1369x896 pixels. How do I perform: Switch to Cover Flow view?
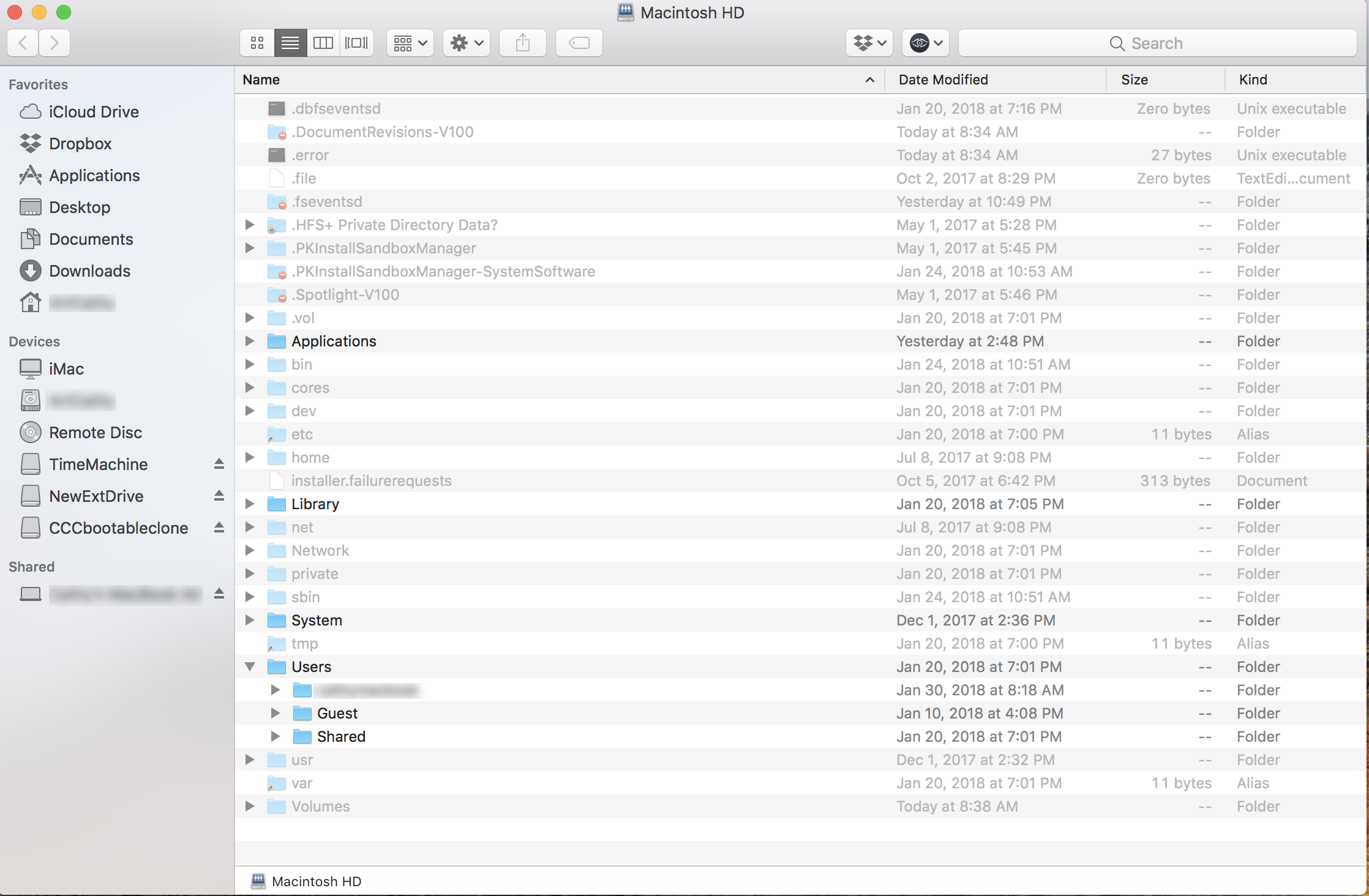(x=356, y=43)
